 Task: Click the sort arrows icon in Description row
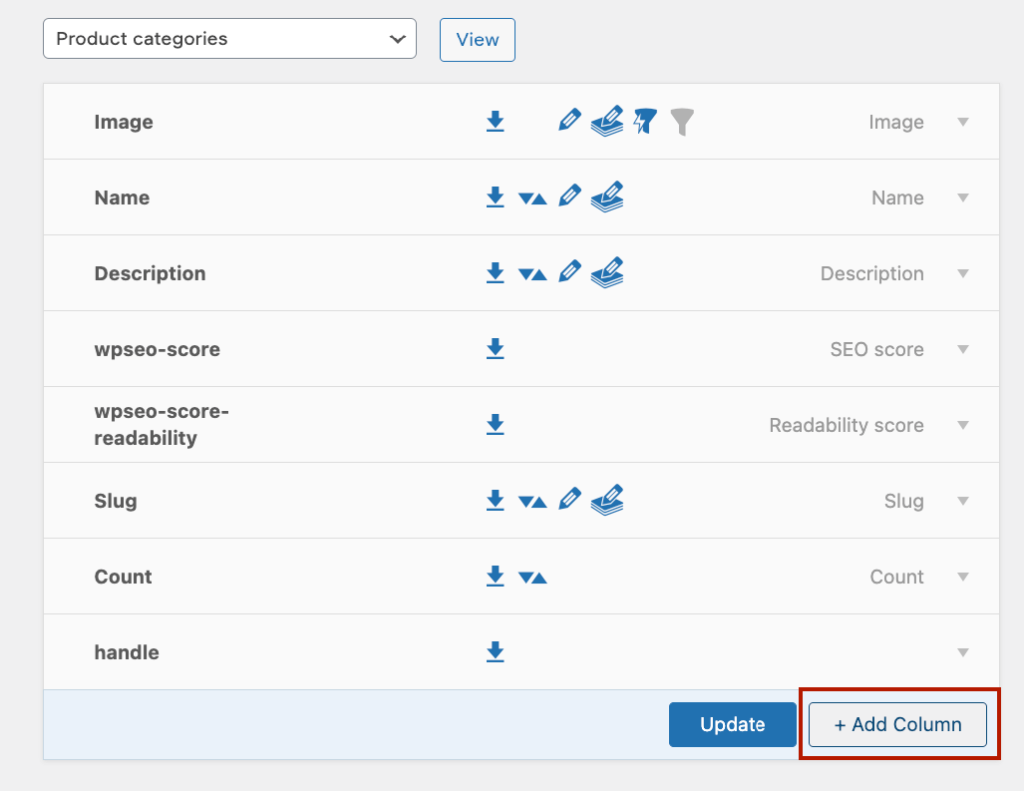532,274
